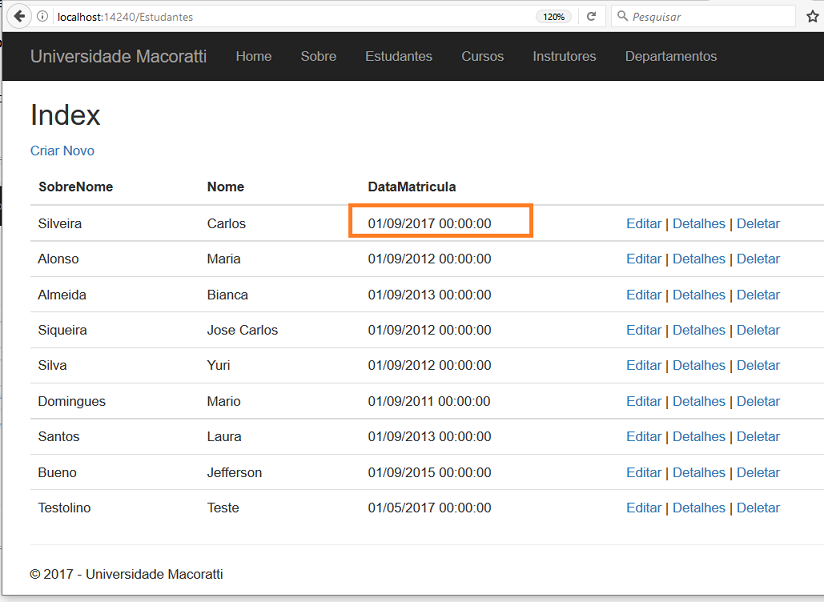Select the surname Domingues cell
The height and width of the screenshot is (602, 824).
coord(71,401)
